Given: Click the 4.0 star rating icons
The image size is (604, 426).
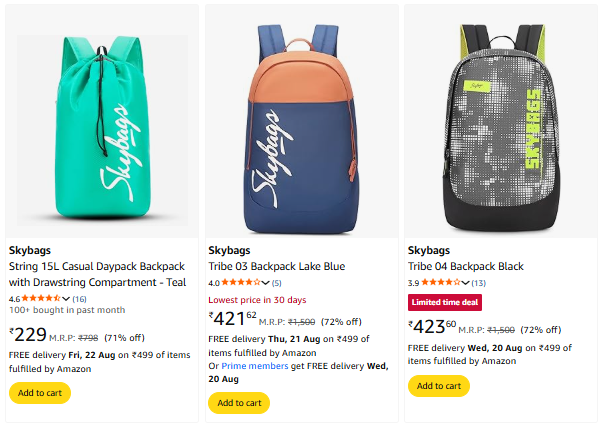Looking at the screenshot, I should [241, 282].
